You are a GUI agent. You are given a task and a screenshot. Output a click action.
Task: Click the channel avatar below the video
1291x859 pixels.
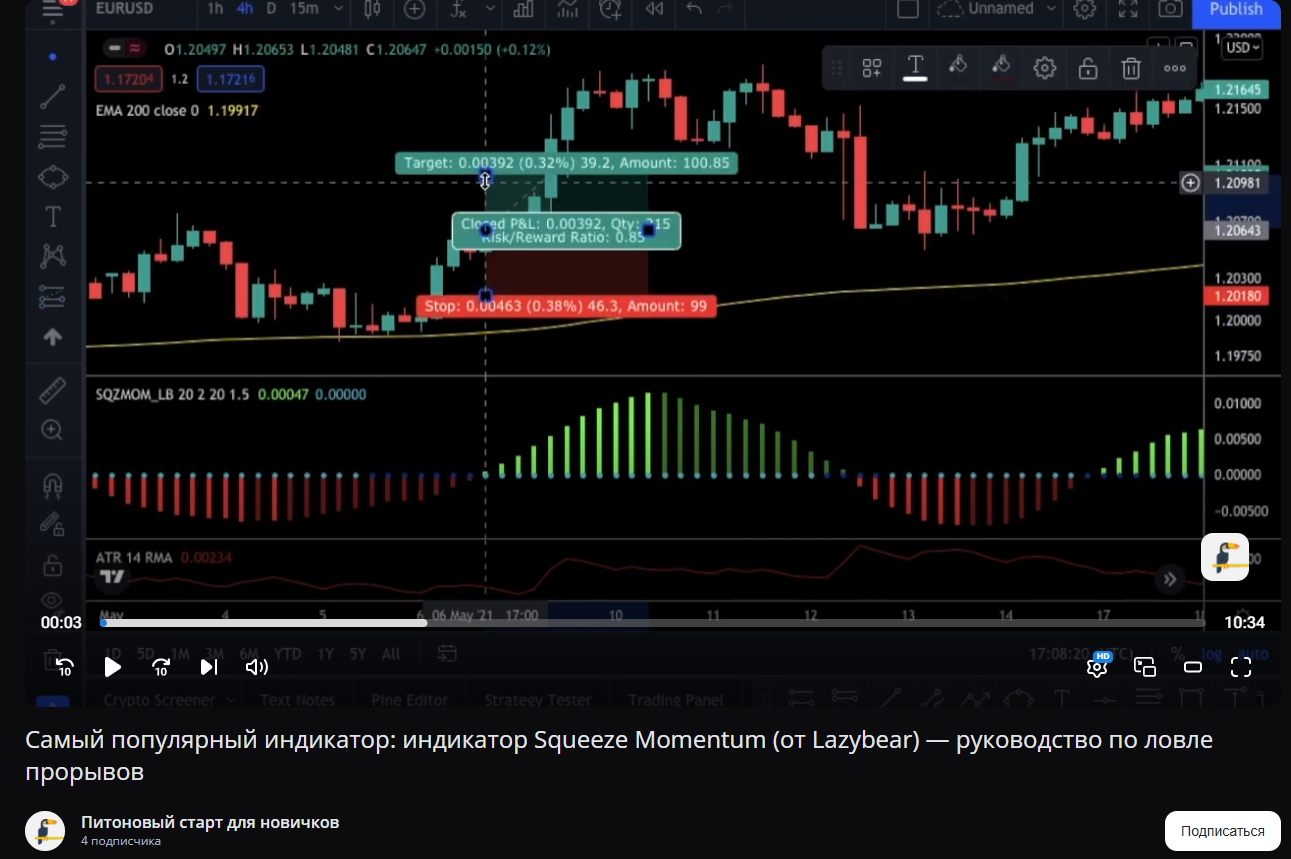[x=45, y=831]
